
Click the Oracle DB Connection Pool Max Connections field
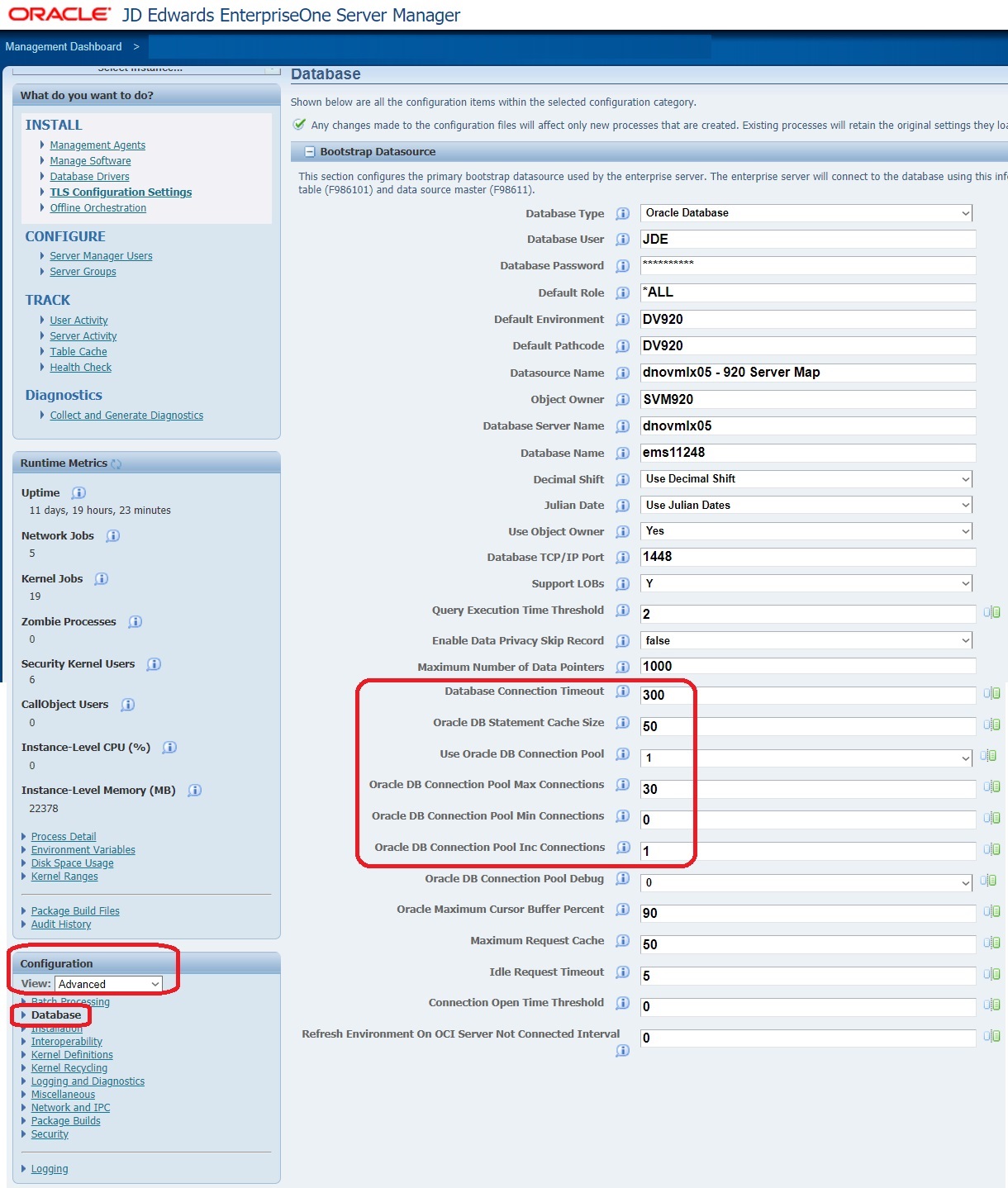pyautogui.click(x=808, y=790)
